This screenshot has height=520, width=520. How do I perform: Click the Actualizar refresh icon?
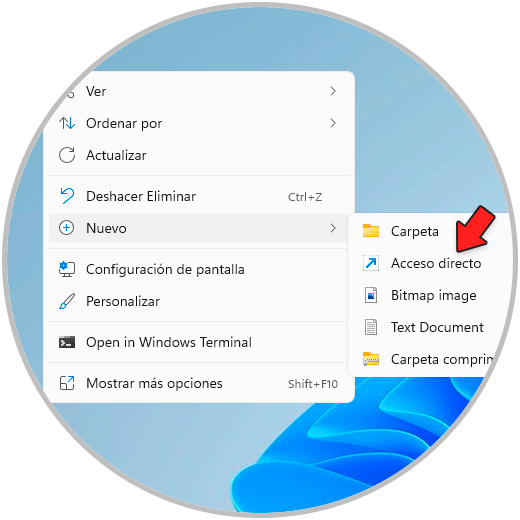coord(67,155)
